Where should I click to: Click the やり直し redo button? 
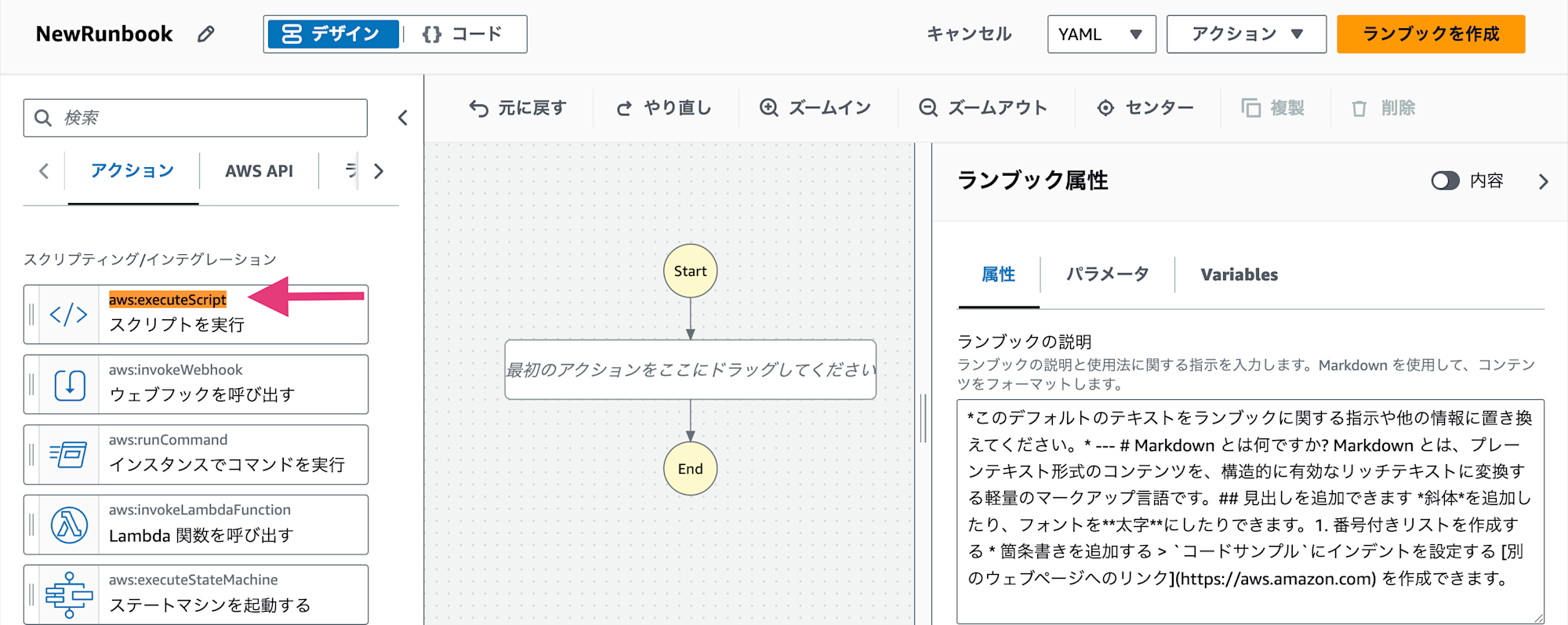(x=663, y=107)
